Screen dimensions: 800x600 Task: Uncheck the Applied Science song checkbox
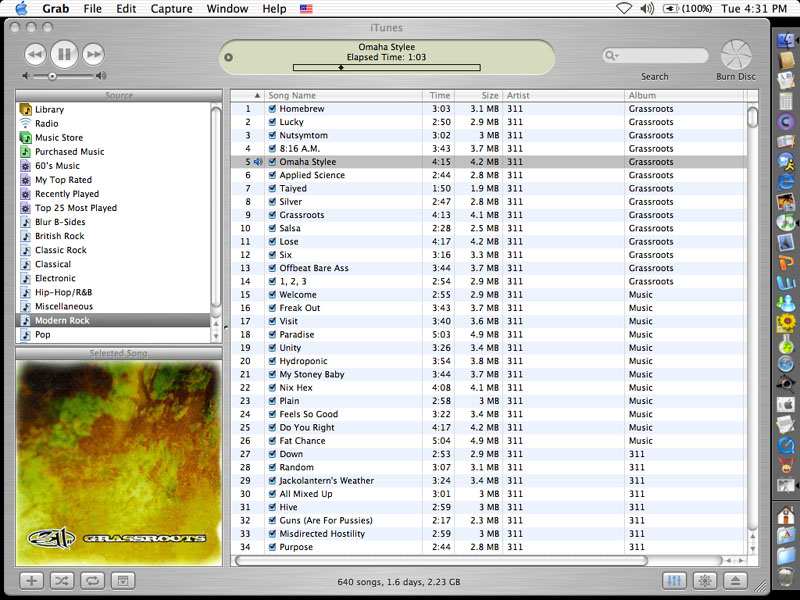(x=272, y=175)
